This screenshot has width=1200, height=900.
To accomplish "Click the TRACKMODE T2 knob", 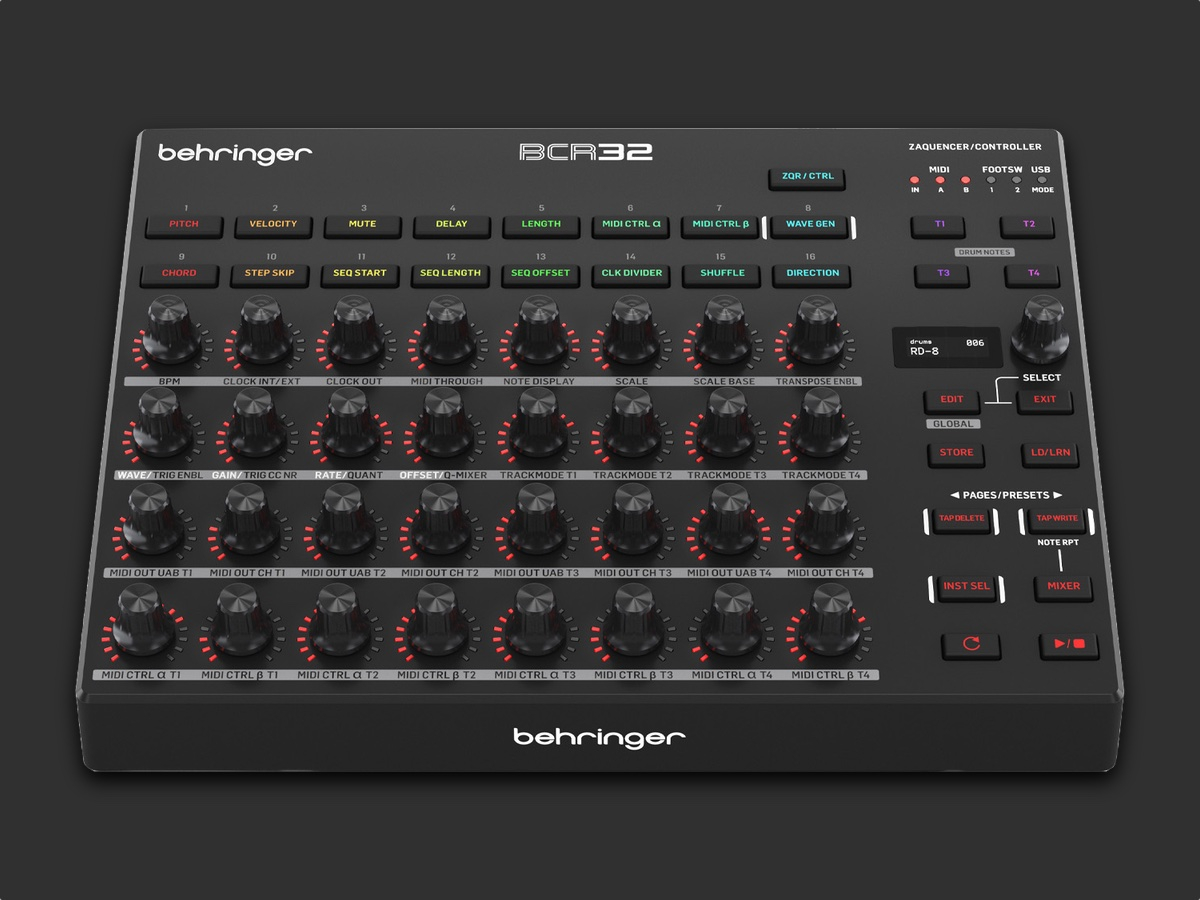I will tap(633, 424).
